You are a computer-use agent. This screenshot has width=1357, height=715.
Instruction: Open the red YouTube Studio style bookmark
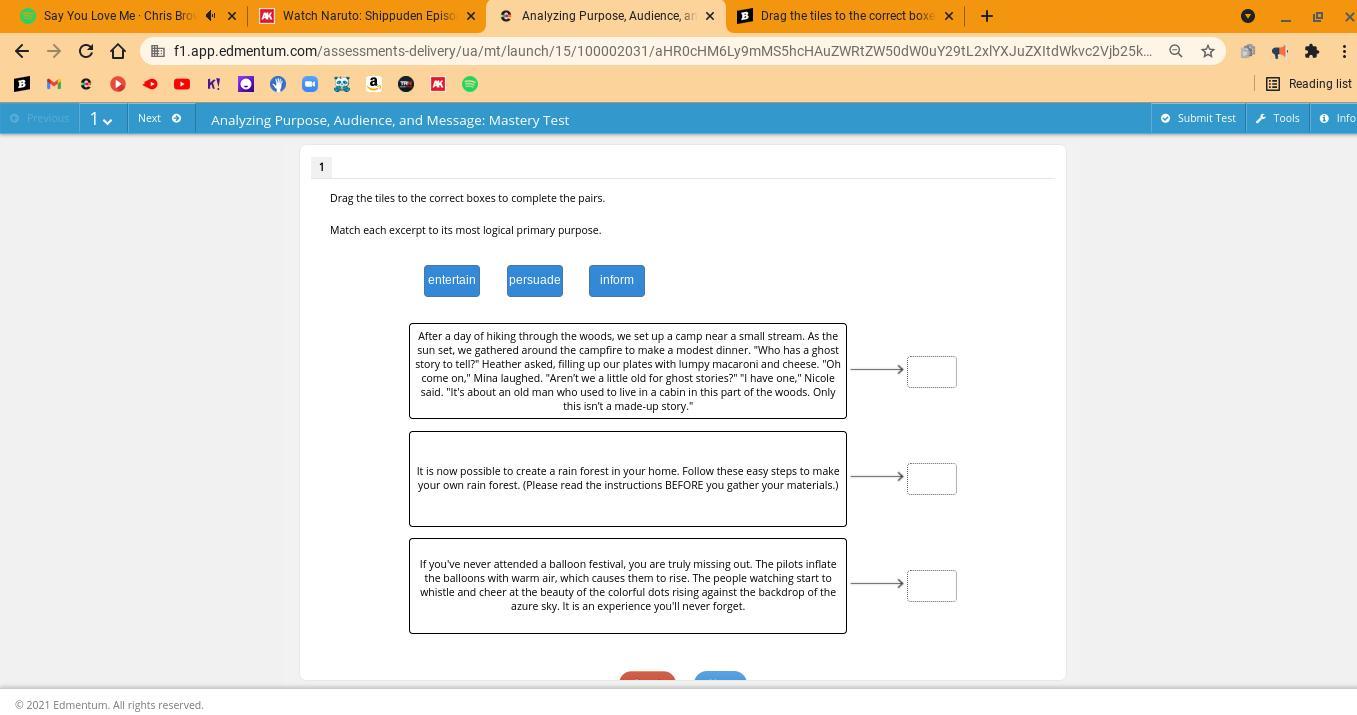point(150,84)
